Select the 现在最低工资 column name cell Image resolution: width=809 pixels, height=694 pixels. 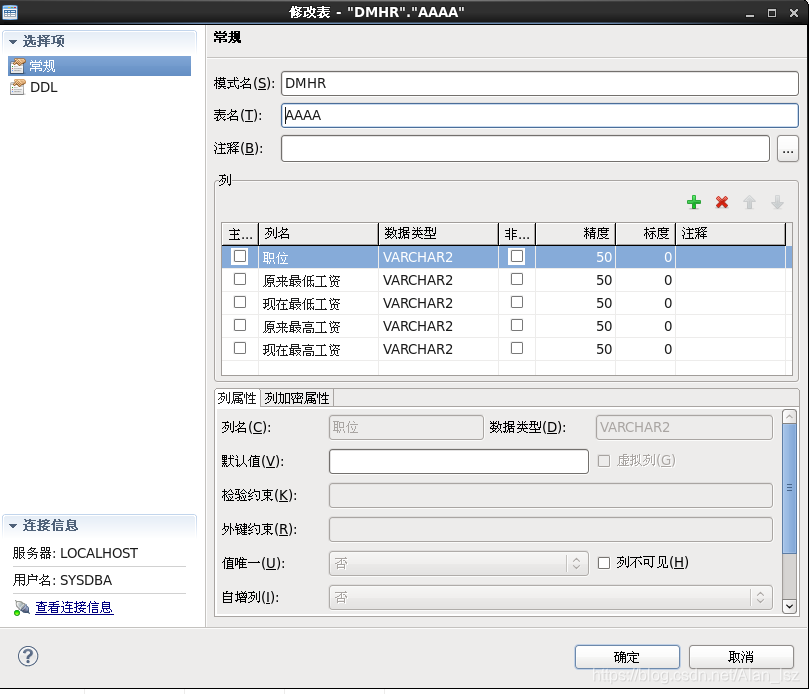pos(318,303)
